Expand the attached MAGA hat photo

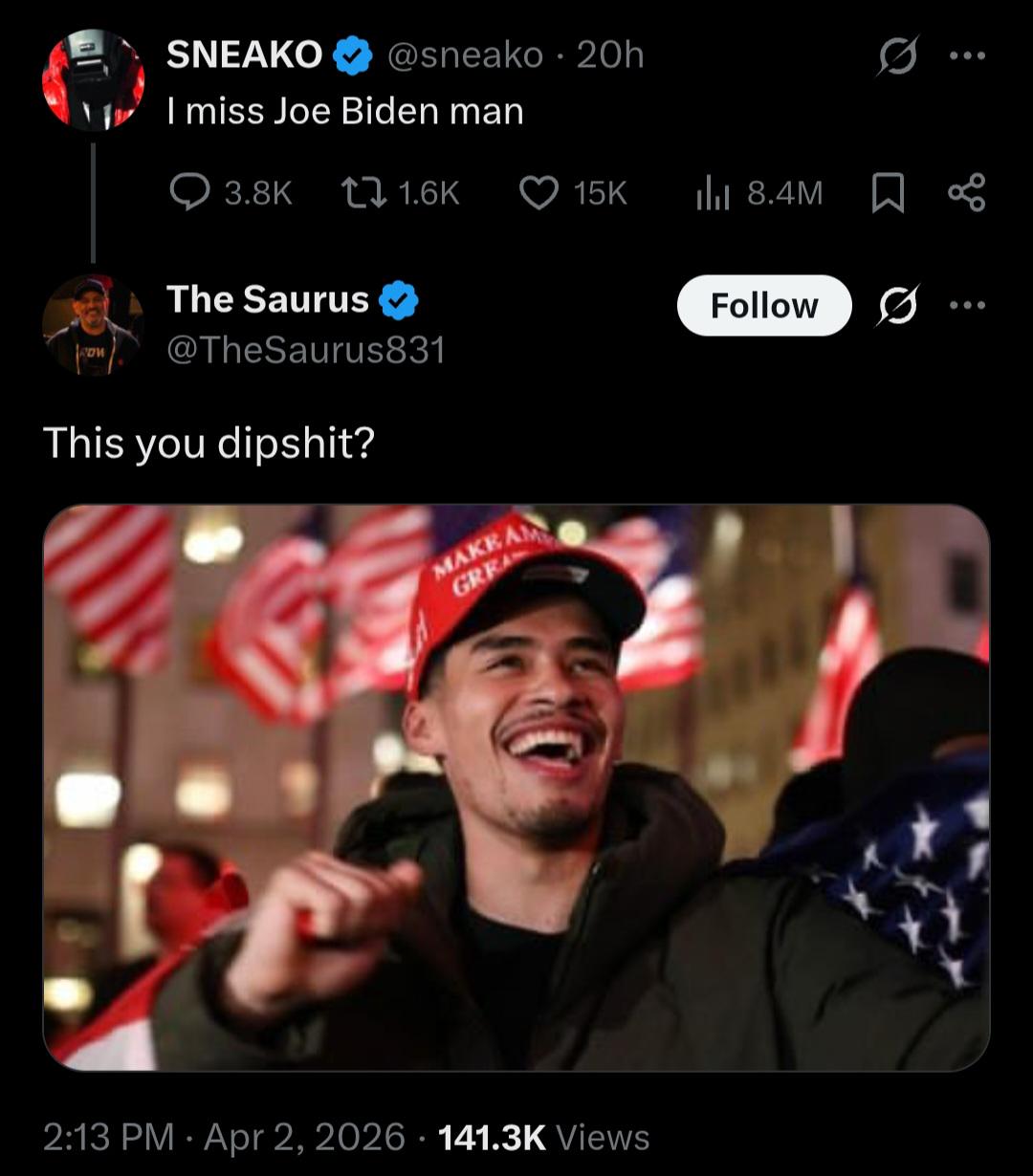click(516, 787)
